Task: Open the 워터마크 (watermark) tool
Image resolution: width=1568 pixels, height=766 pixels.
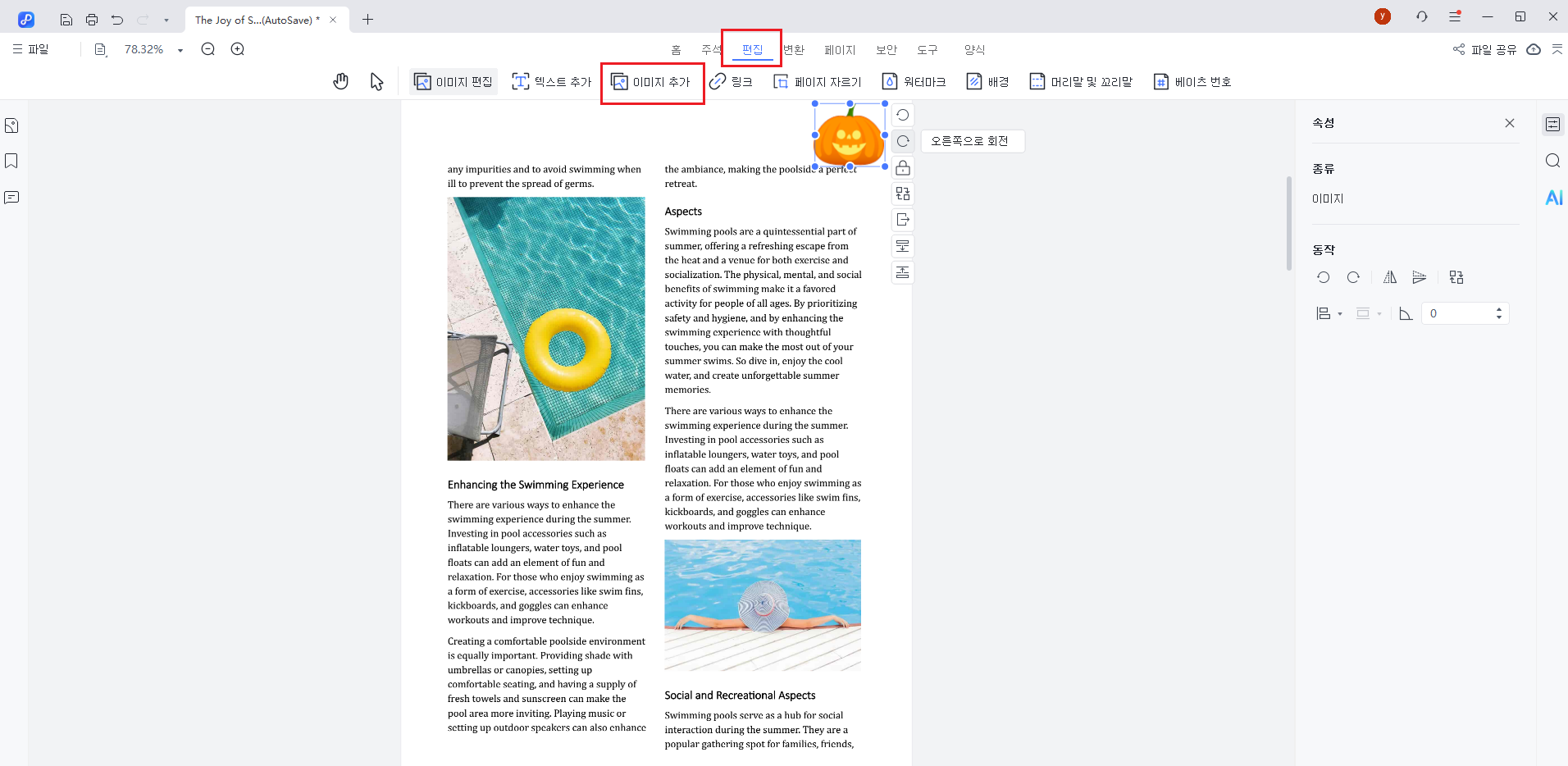Action: pyautogui.click(x=914, y=81)
